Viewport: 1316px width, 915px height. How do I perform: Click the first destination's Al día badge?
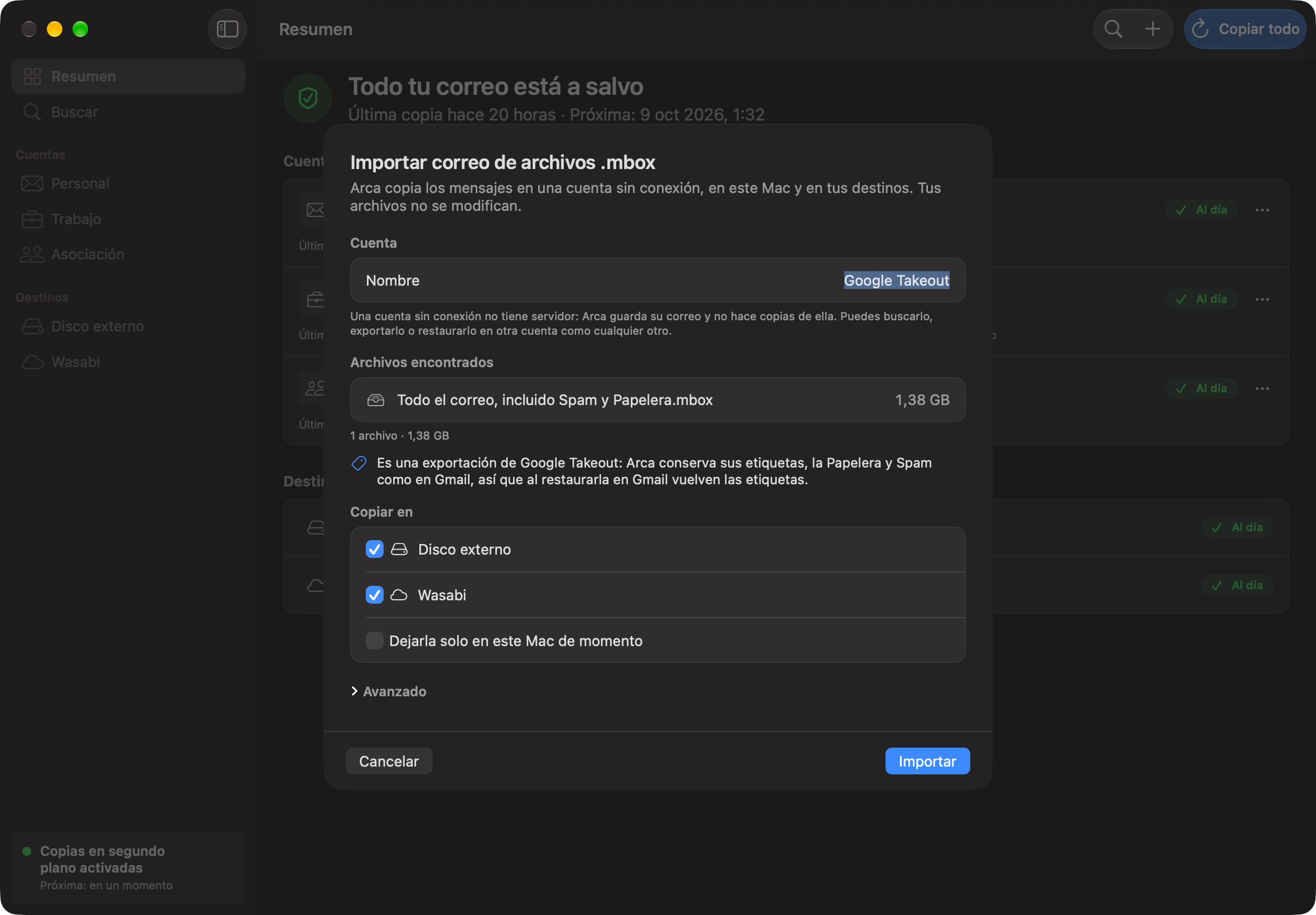point(1237,527)
